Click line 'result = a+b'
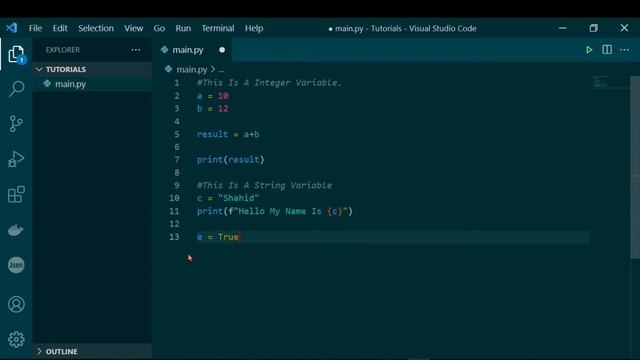The width and height of the screenshot is (640, 360). [x=228, y=134]
